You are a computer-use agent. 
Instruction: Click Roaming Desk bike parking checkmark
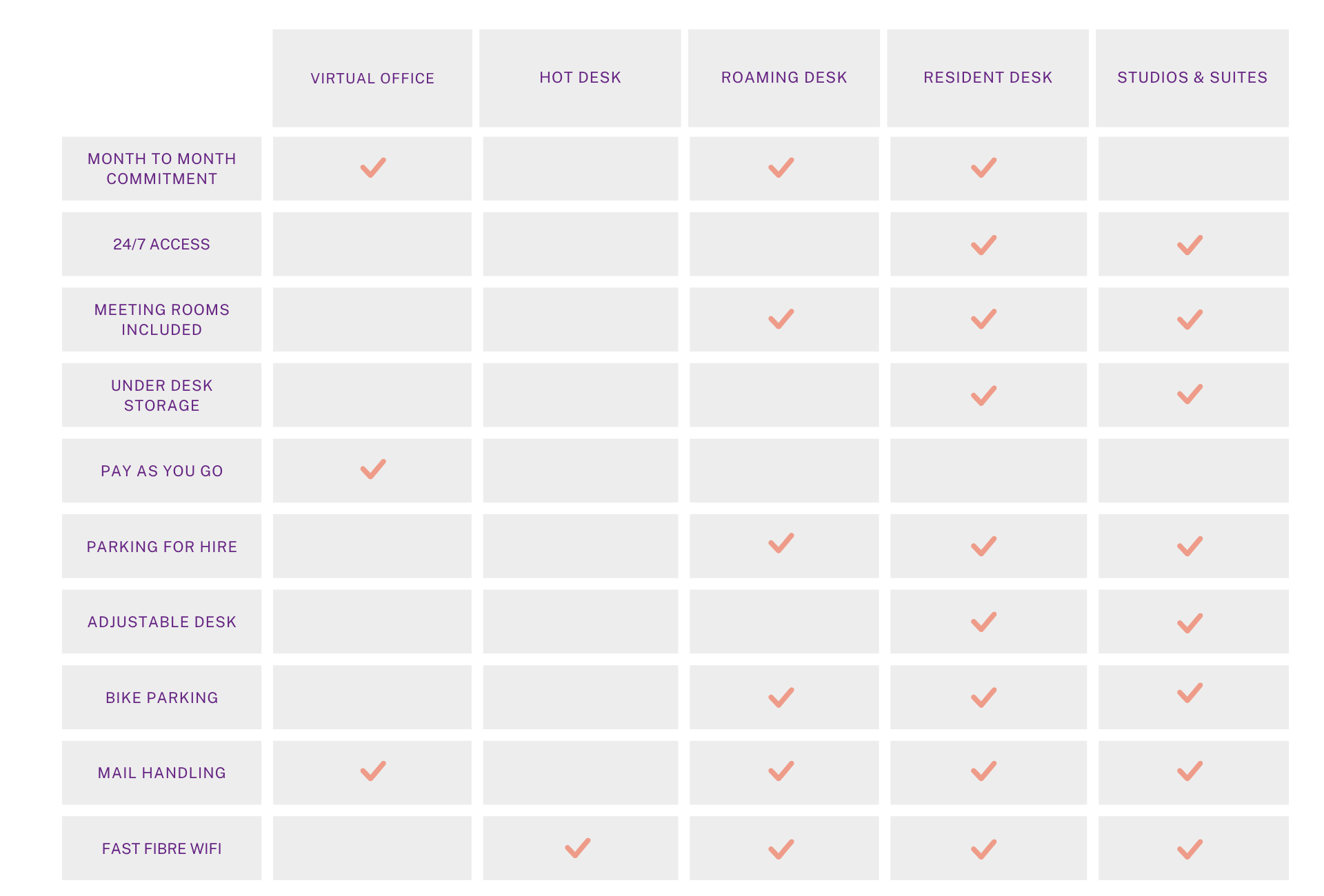(781, 698)
